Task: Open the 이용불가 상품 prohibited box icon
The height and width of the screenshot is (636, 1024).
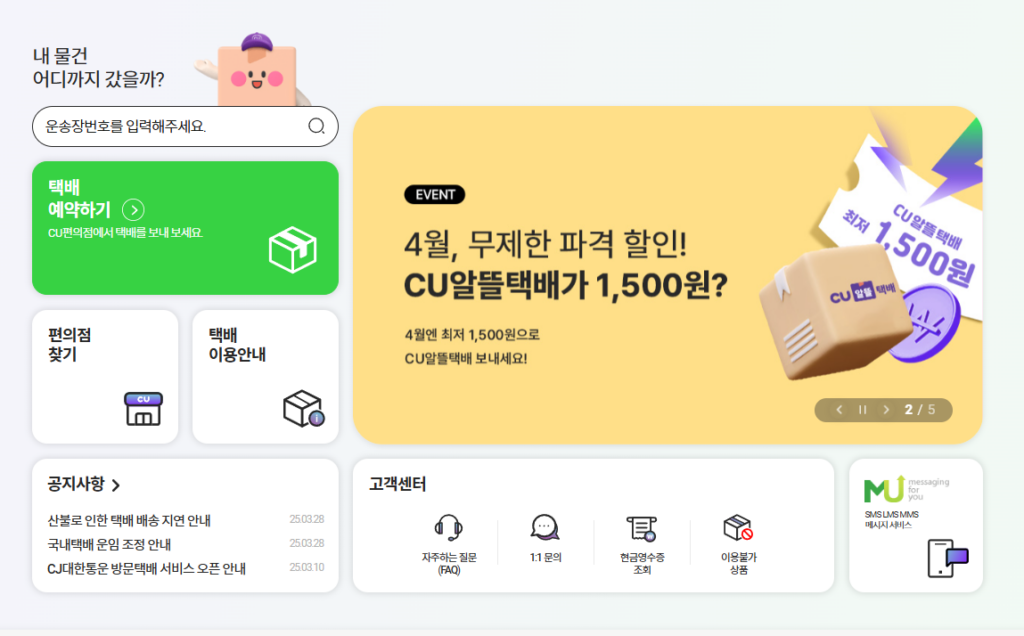Action: tap(738, 528)
